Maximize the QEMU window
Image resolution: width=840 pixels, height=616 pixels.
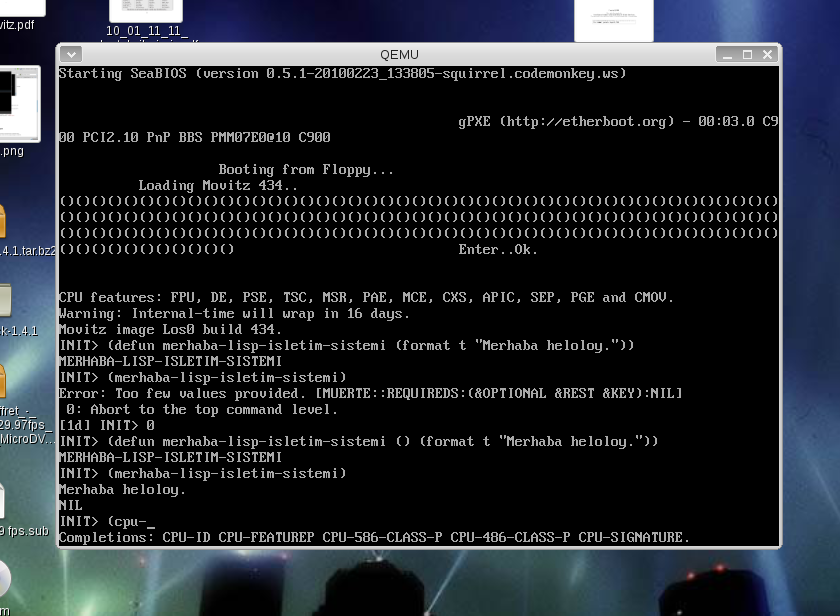(x=747, y=55)
